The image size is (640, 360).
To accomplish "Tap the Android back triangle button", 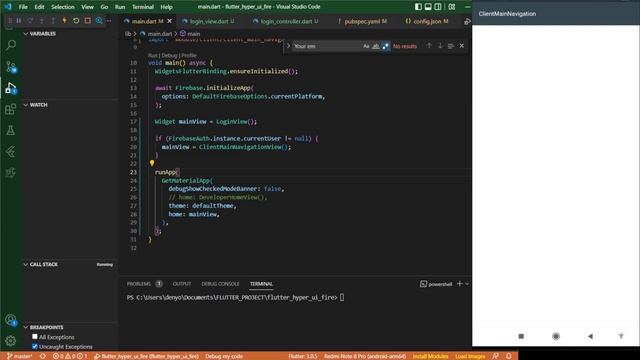I will (590, 336).
